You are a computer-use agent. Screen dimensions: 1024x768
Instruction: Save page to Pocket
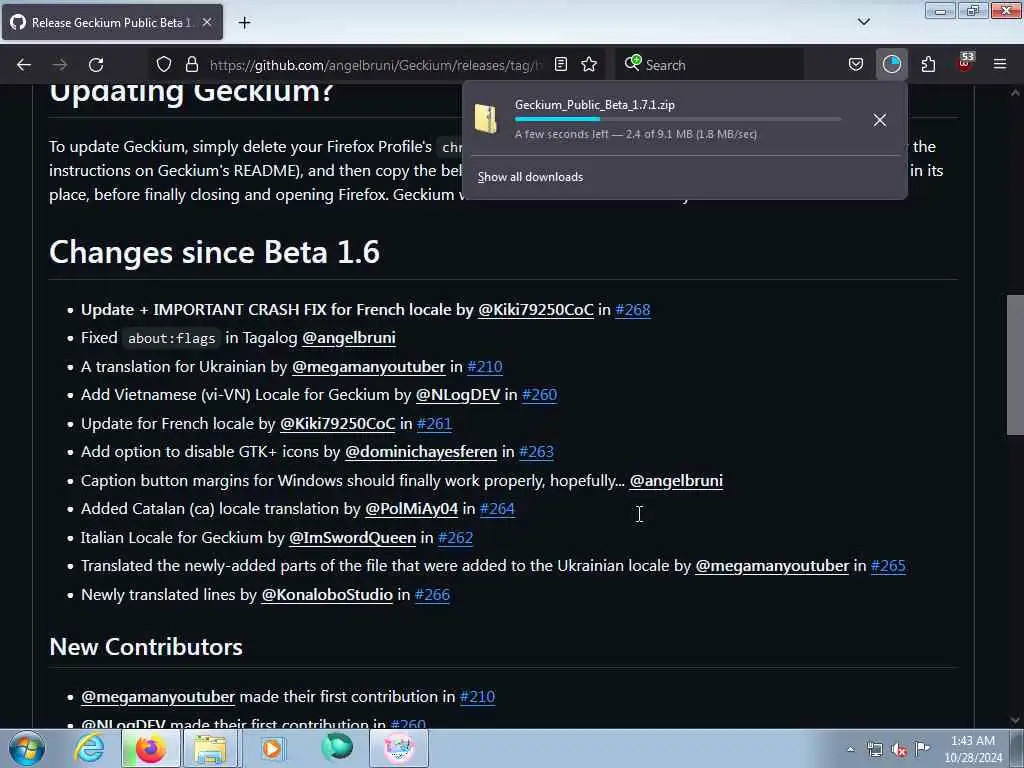856,65
